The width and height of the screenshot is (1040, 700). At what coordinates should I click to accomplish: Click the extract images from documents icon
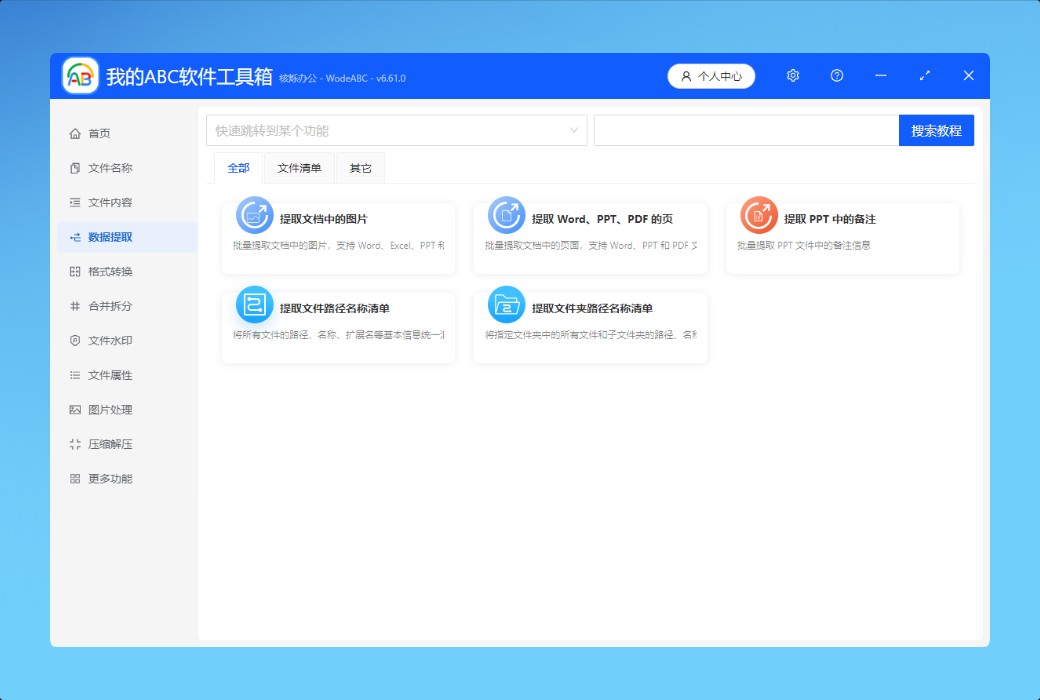(x=254, y=215)
